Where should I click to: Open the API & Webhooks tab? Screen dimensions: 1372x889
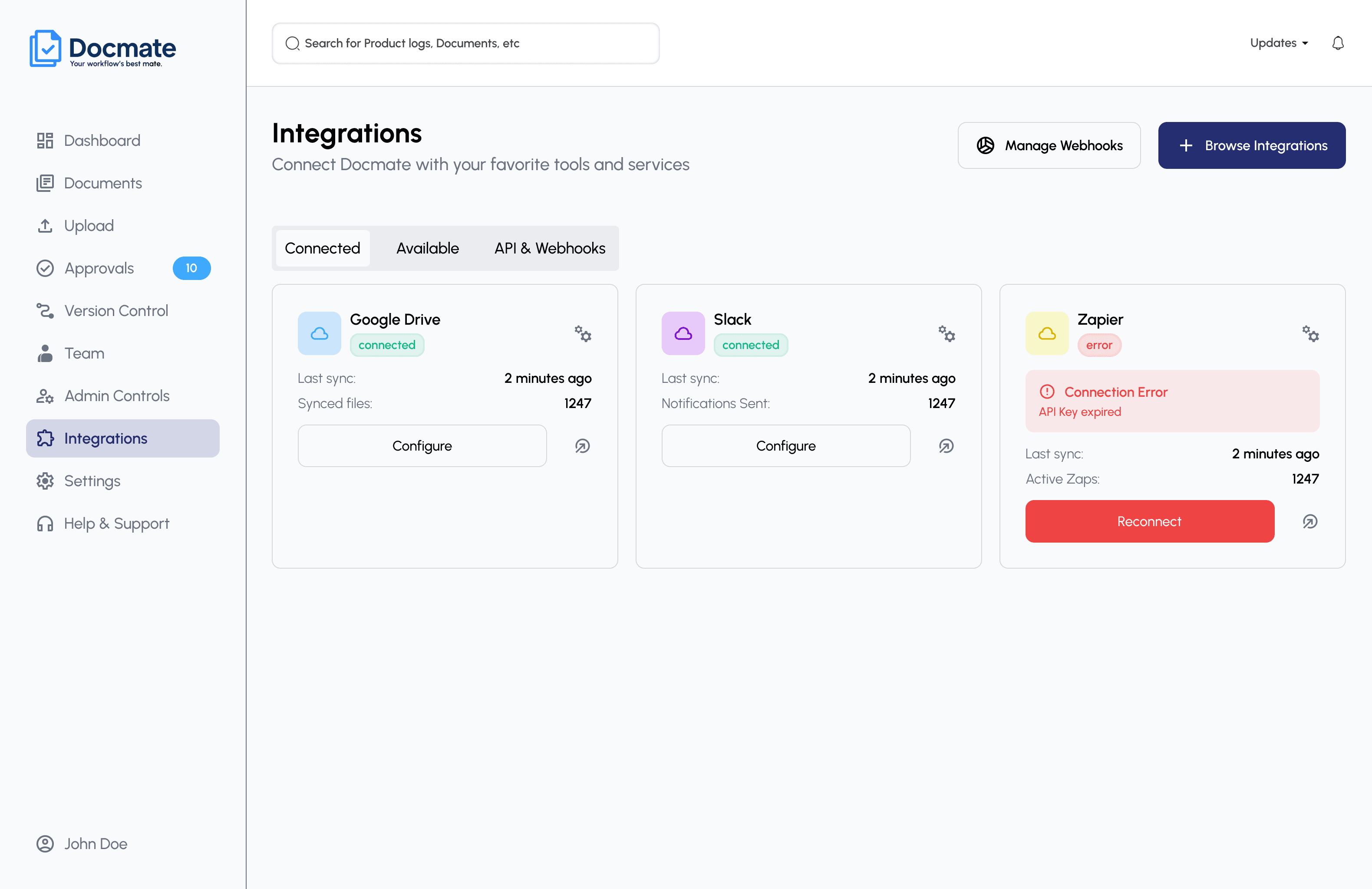[x=549, y=248]
